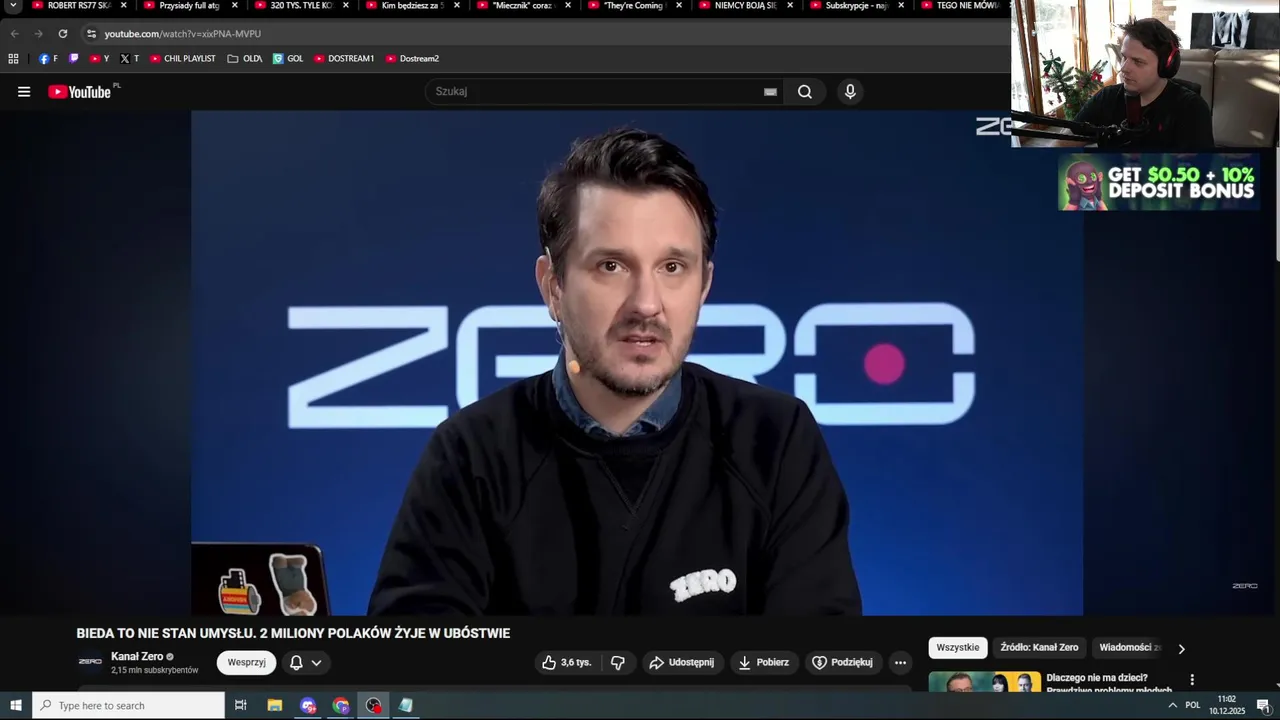Open more actions three-dot menu
This screenshot has height=720, width=1280.
click(900, 662)
